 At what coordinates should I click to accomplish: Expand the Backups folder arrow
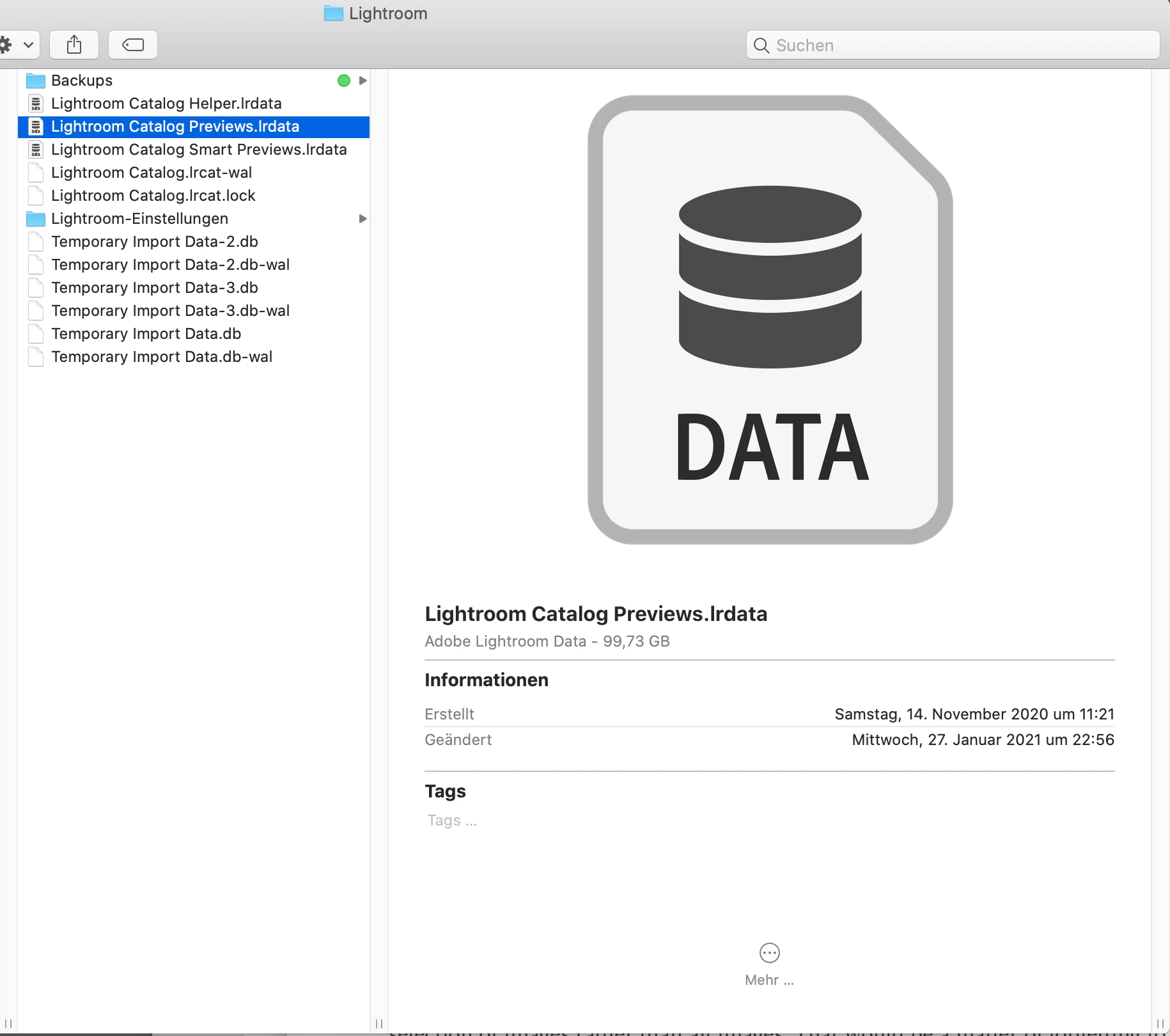[x=363, y=81]
